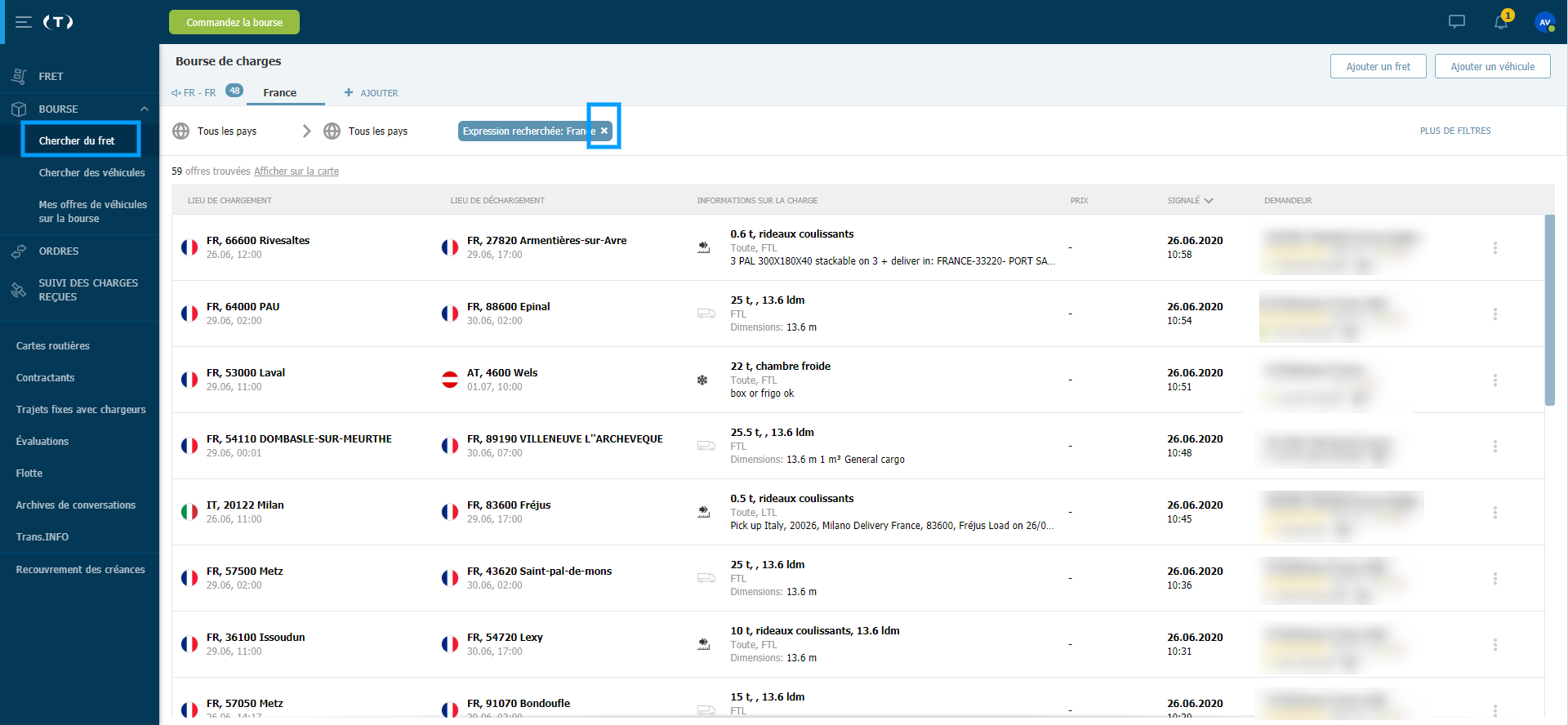Open Flotte in sidebar
Viewport: 1568px width, 725px height.
click(x=29, y=473)
